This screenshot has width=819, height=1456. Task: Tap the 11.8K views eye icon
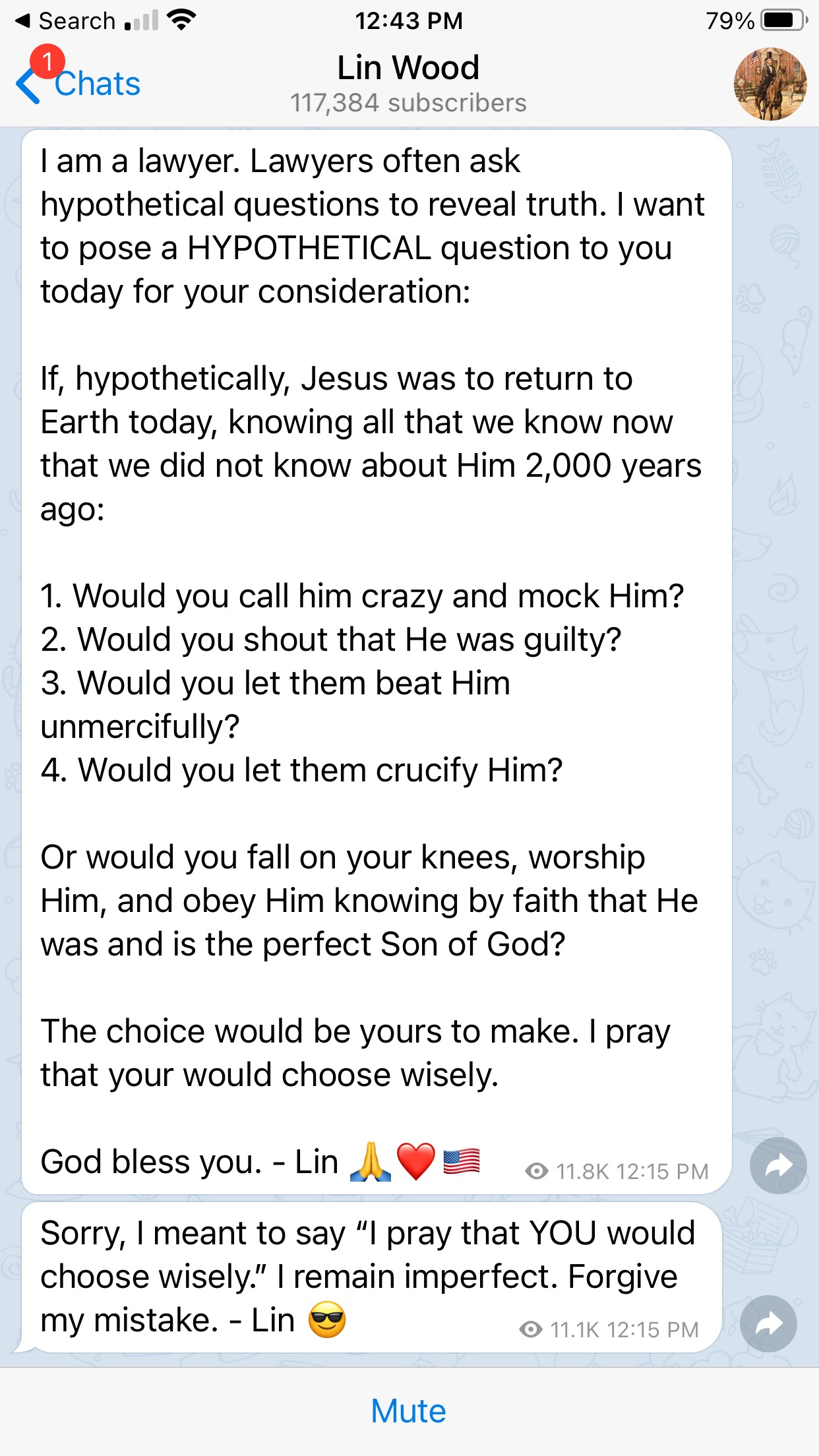pos(537,1171)
